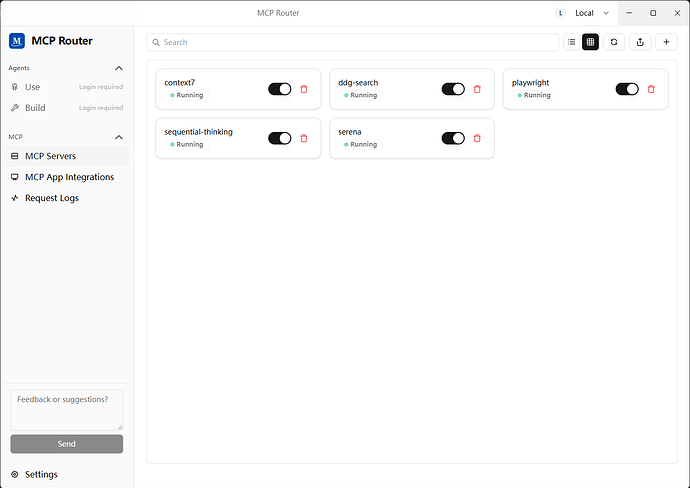The image size is (690, 488).
Task: Delete the context7 server
Action: pyautogui.click(x=304, y=89)
